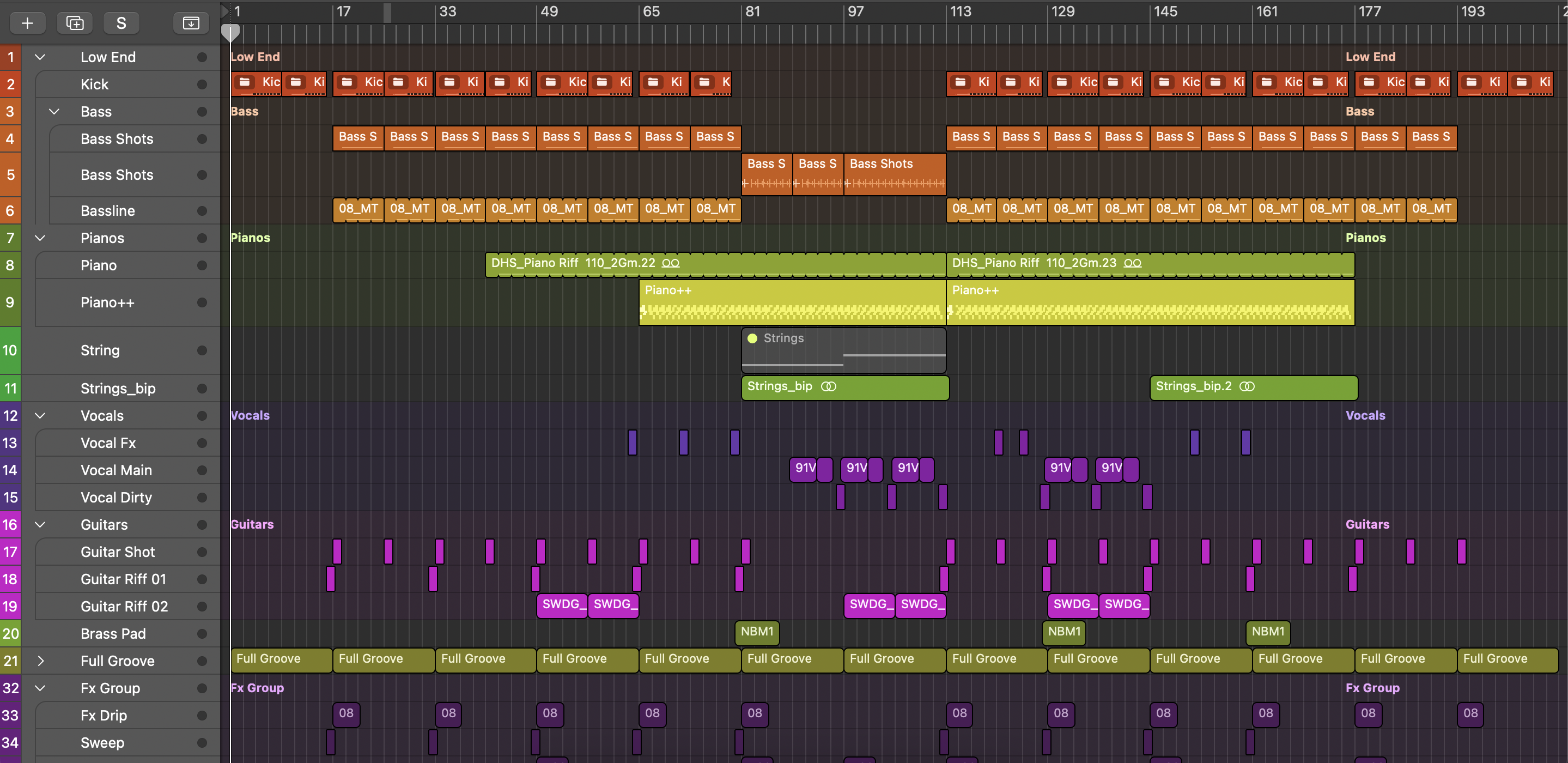Toggle the global solo S button

click(x=121, y=23)
